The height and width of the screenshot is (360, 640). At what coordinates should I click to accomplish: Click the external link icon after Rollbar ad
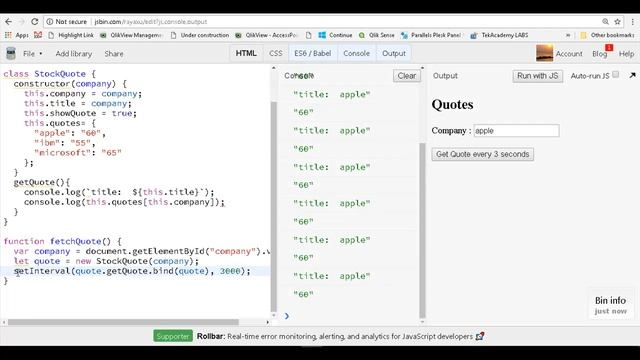click(480, 336)
